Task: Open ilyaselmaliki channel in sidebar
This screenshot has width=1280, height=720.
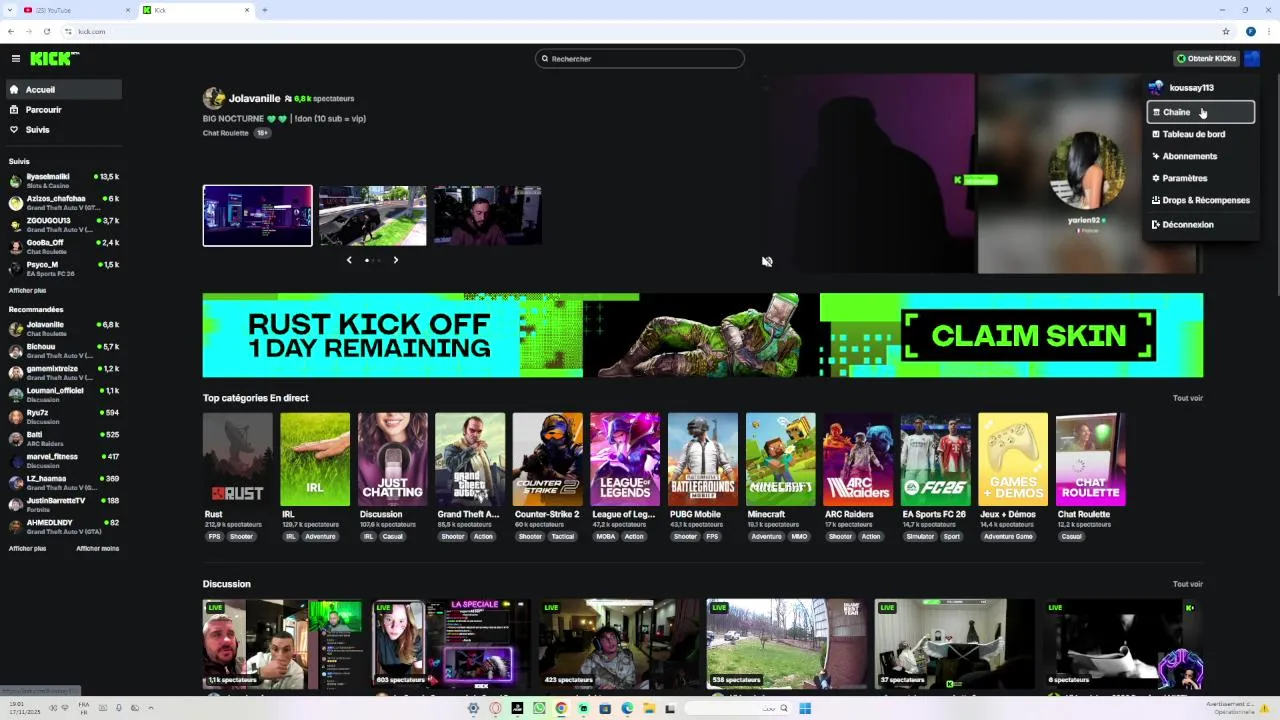Action: 62,181
